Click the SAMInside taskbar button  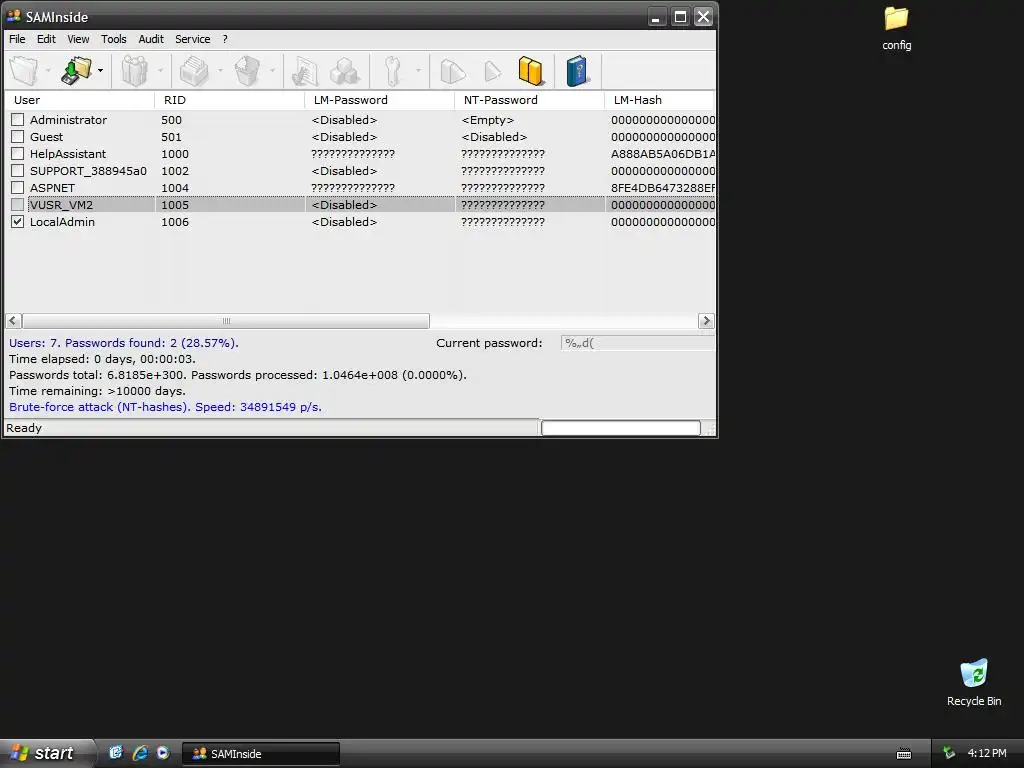click(261, 754)
